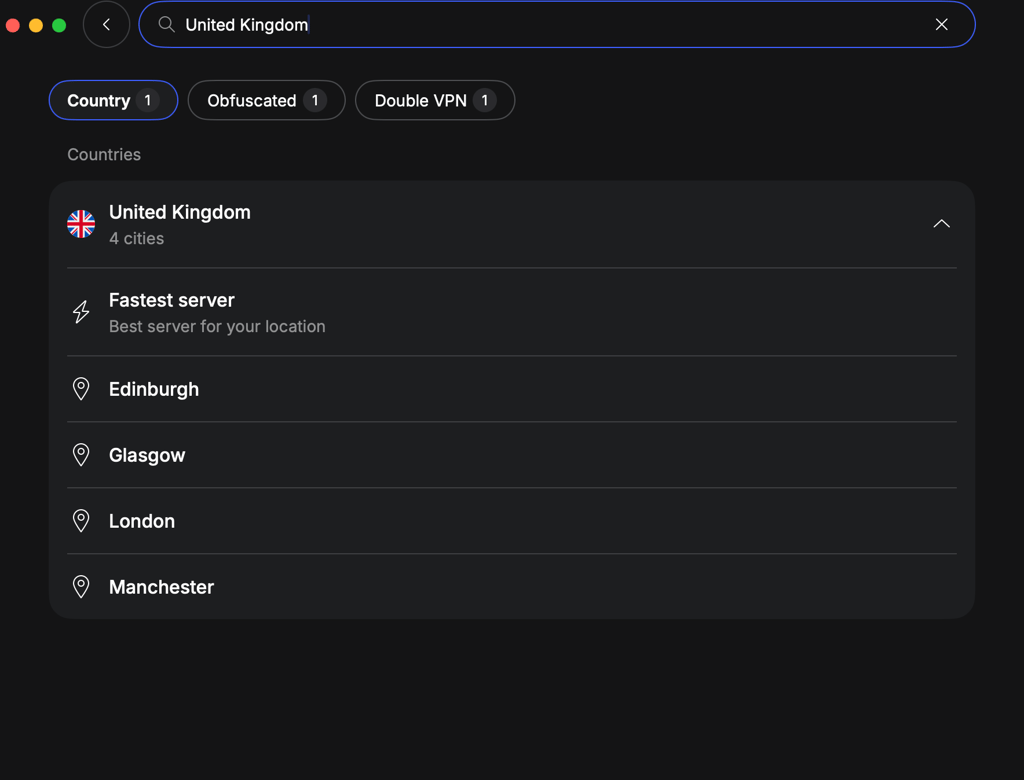Click the magnifier search icon
The width and height of the screenshot is (1024, 780).
click(x=167, y=25)
